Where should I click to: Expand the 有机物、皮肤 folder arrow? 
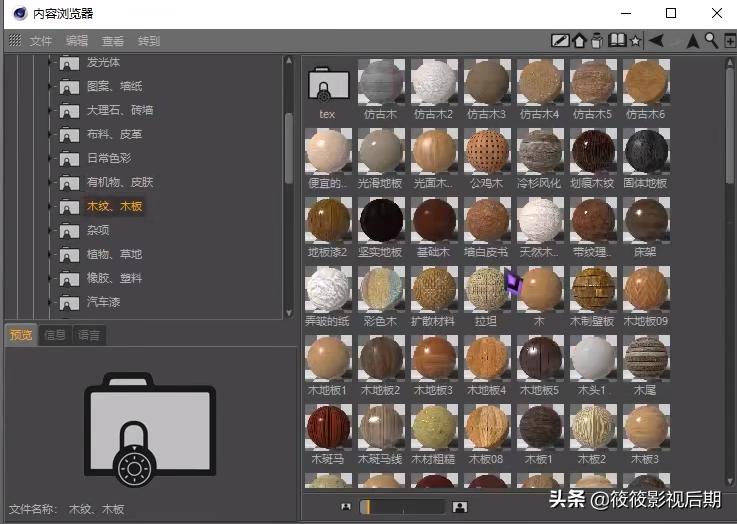pyautogui.click(x=50, y=182)
